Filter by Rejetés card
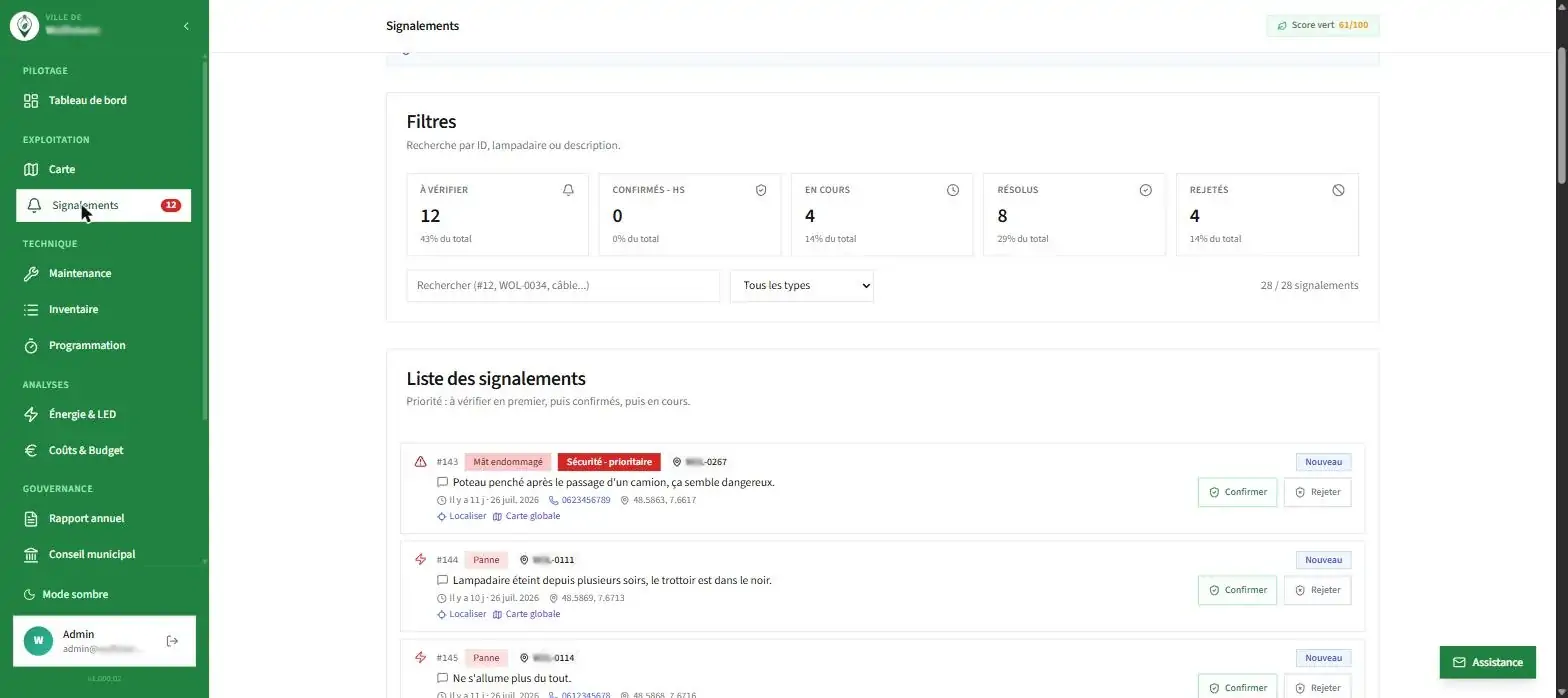The width and height of the screenshot is (1568, 698). pos(1267,214)
